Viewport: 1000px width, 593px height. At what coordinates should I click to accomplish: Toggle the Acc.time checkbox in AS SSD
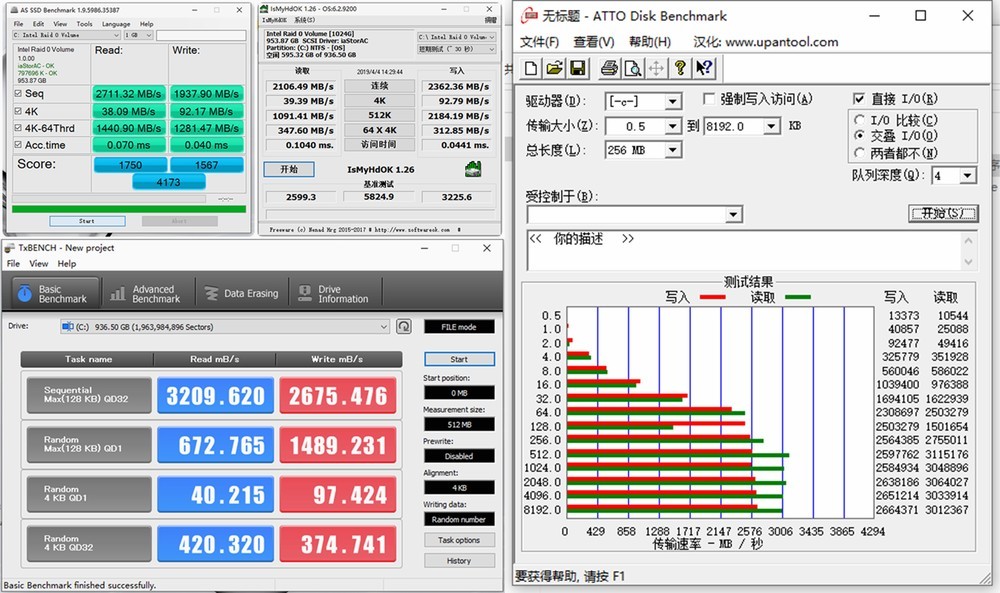(18, 145)
